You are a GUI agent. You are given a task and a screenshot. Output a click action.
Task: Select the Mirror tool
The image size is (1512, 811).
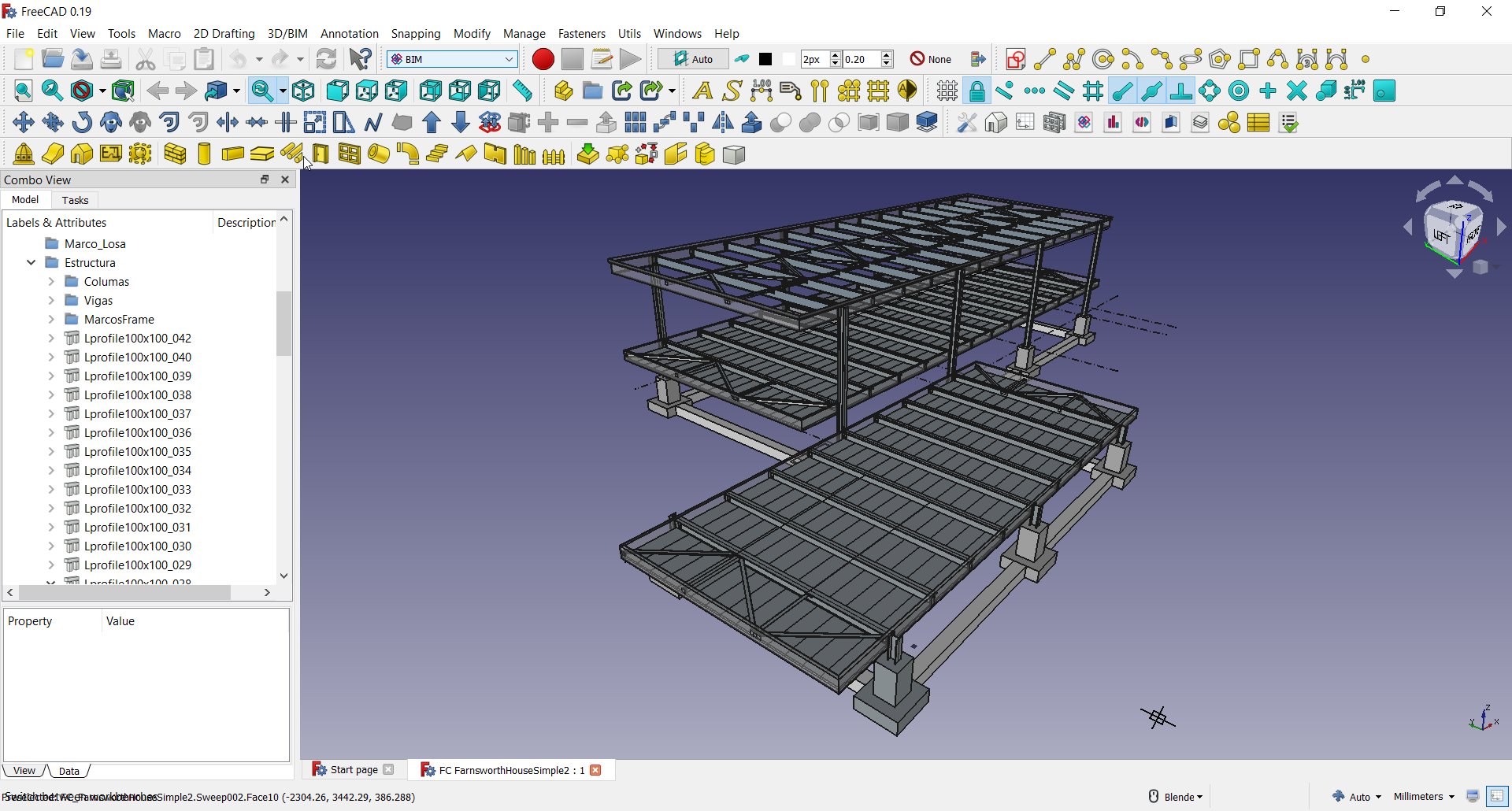pos(723,122)
